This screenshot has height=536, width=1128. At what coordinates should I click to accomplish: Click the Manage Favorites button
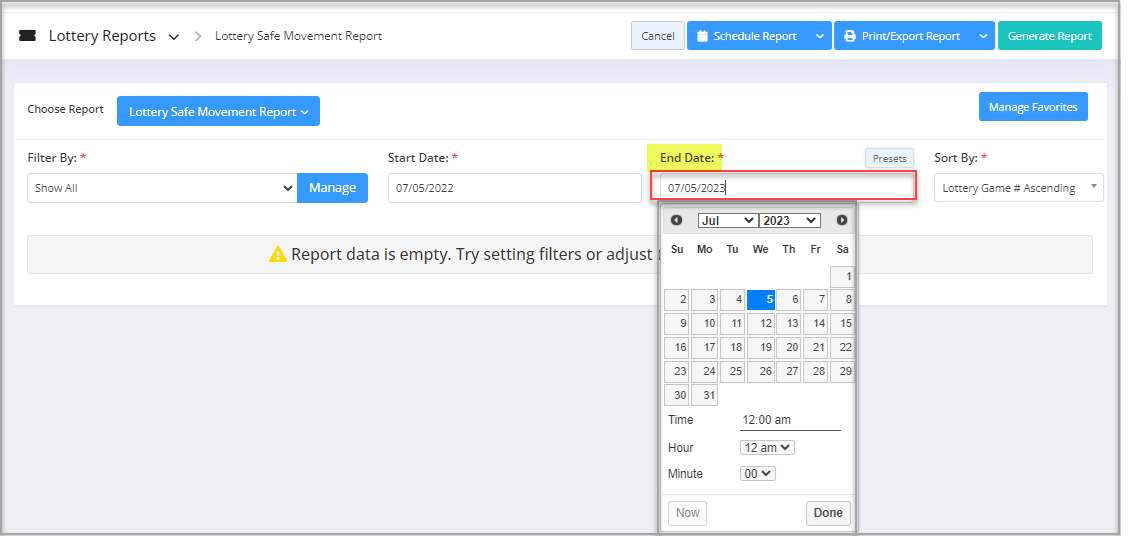(x=1033, y=107)
